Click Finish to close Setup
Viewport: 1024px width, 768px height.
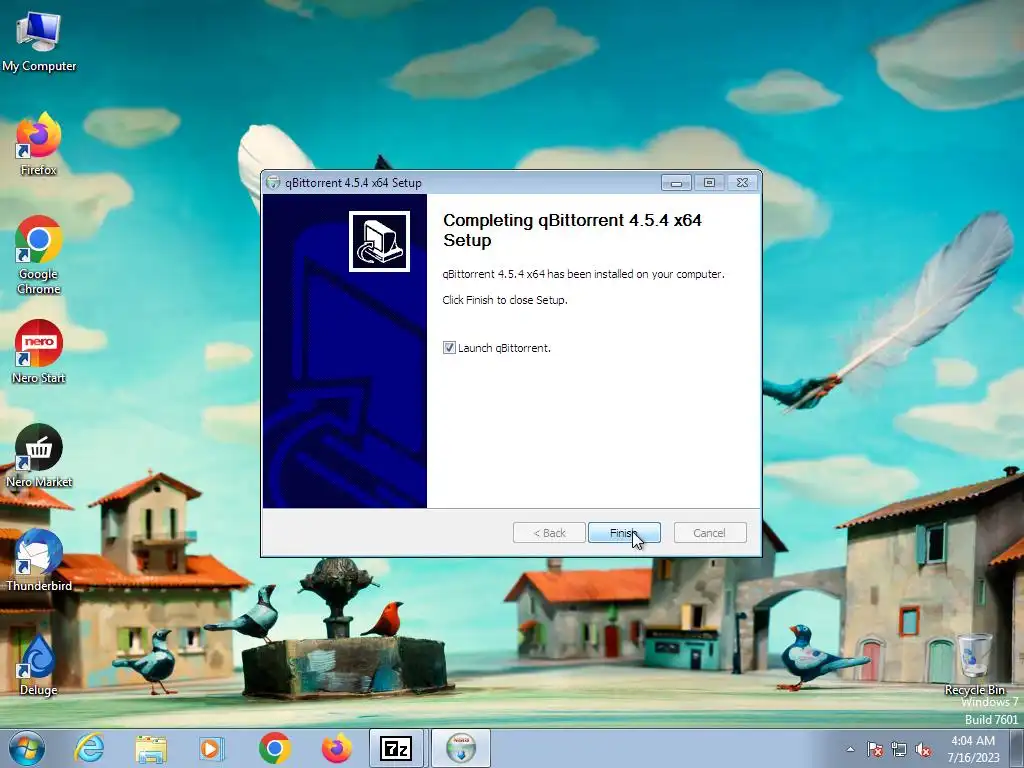click(624, 533)
